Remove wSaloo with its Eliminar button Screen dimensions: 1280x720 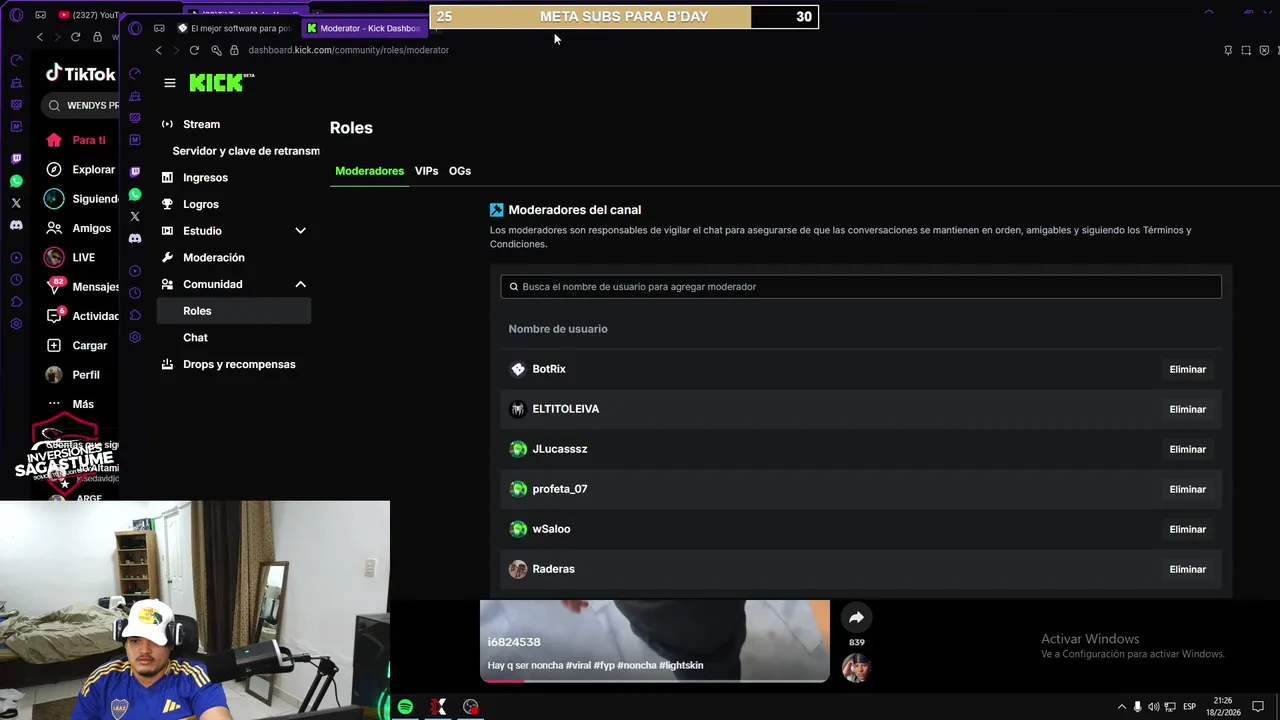point(1188,529)
